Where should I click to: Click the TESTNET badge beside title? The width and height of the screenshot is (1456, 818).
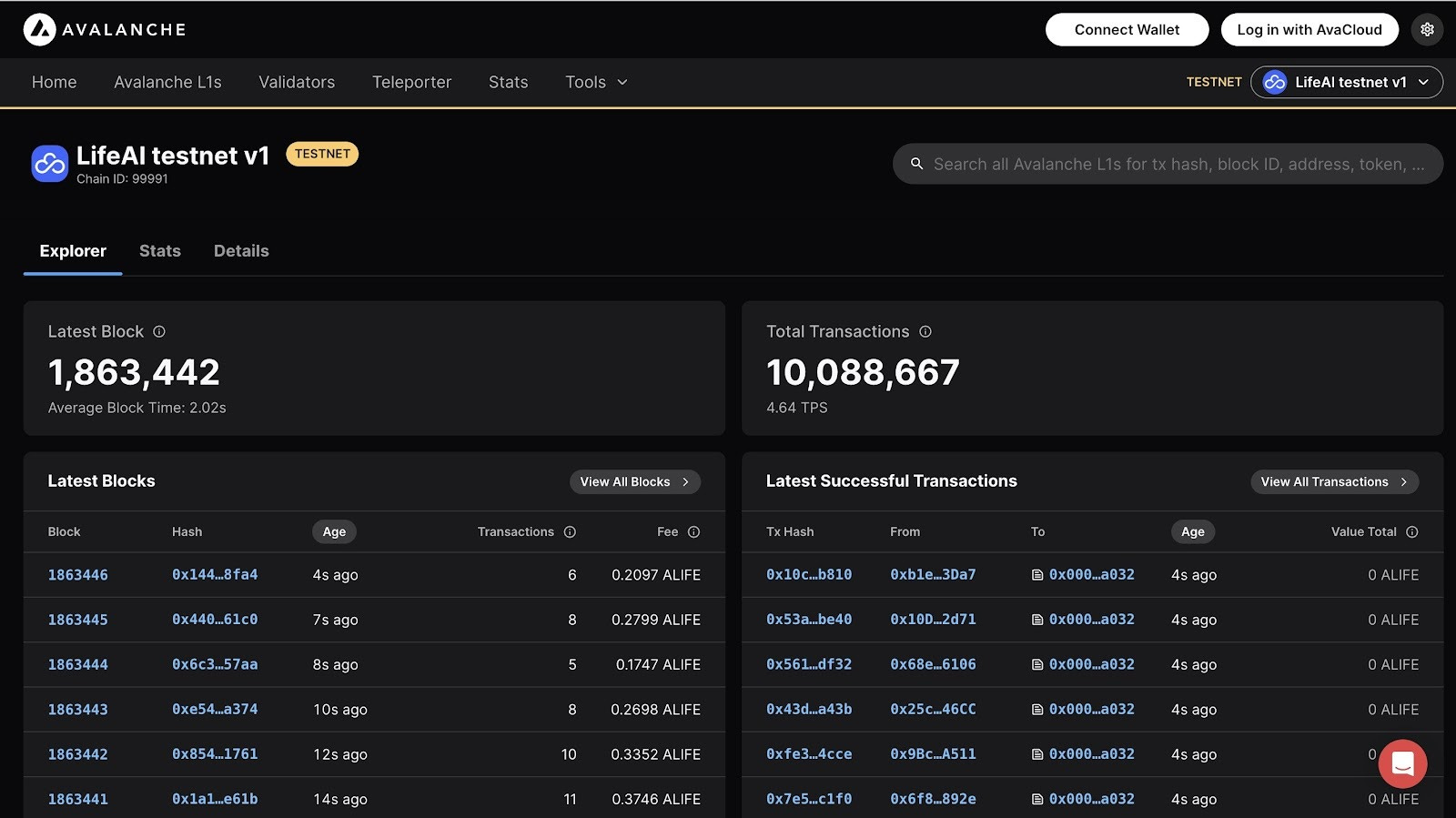pyautogui.click(x=322, y=155)
